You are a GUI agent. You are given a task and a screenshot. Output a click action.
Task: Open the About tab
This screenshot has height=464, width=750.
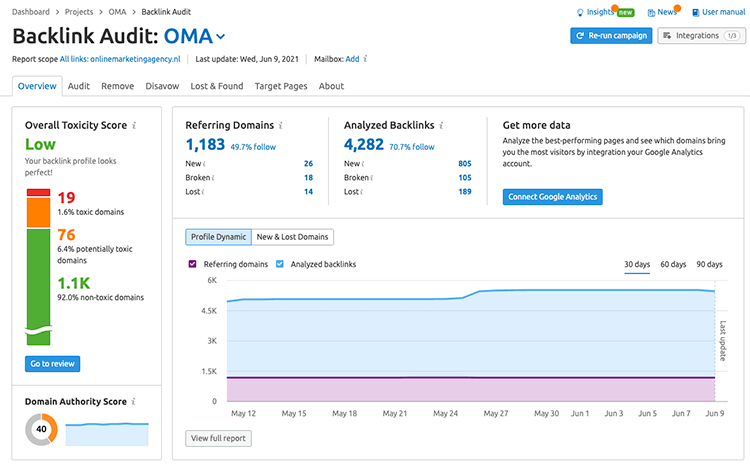coord(331,86)
